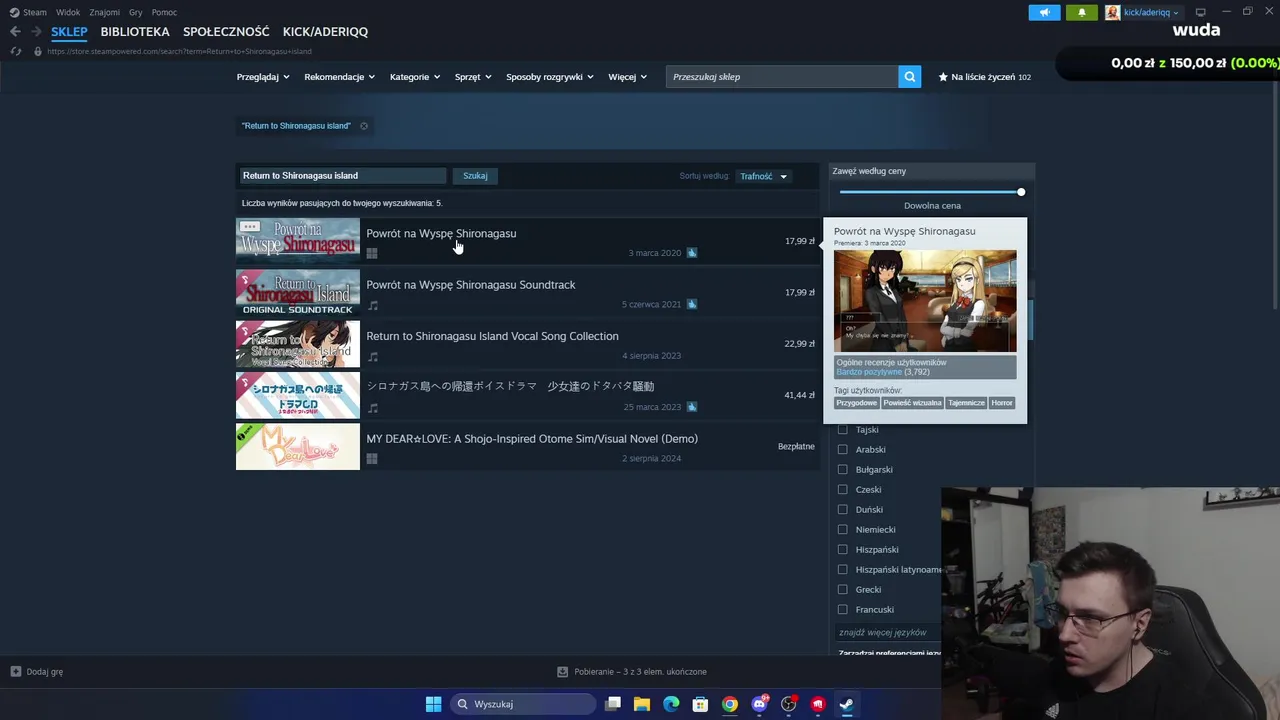Click the Steam icon on taskbar
1280x720 pixels.
click(x=846, y=704)
